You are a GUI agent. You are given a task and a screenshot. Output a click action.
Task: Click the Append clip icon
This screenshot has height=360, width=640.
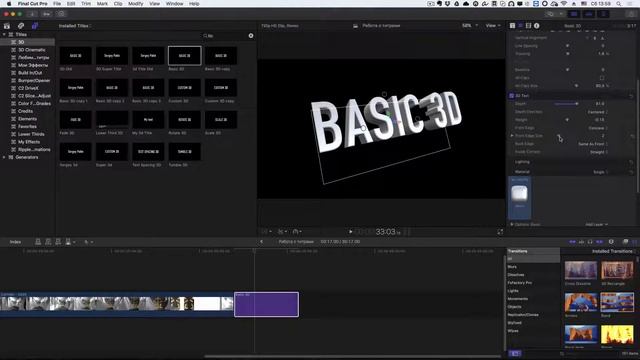click(x=58, y=242)
